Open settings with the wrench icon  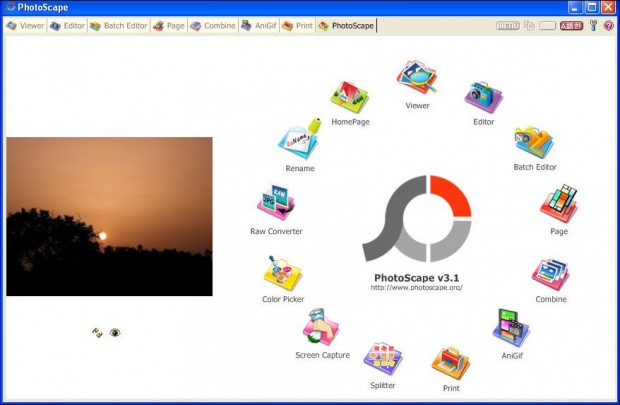pos(593,26)
